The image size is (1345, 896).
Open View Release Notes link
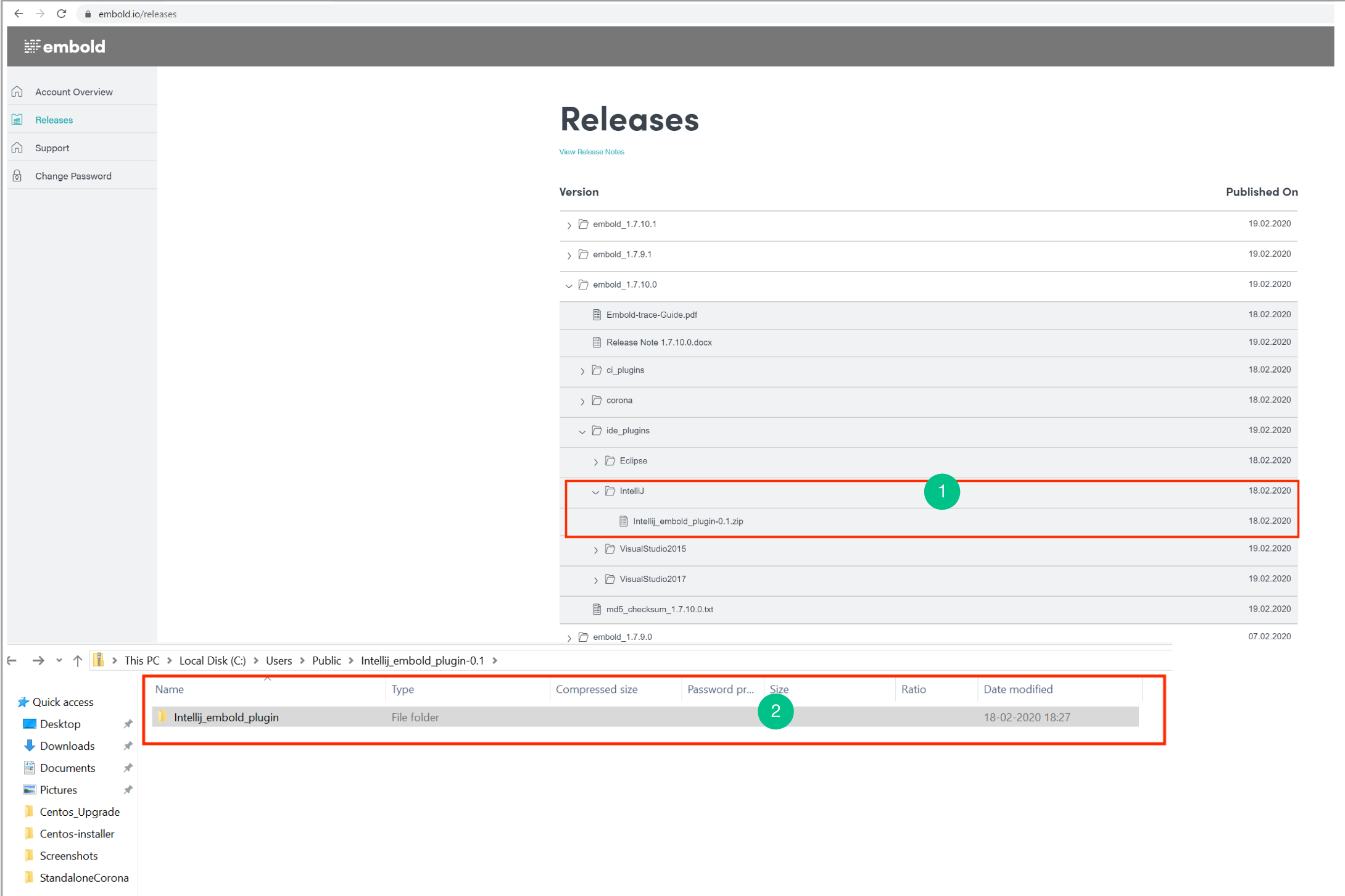591,152
